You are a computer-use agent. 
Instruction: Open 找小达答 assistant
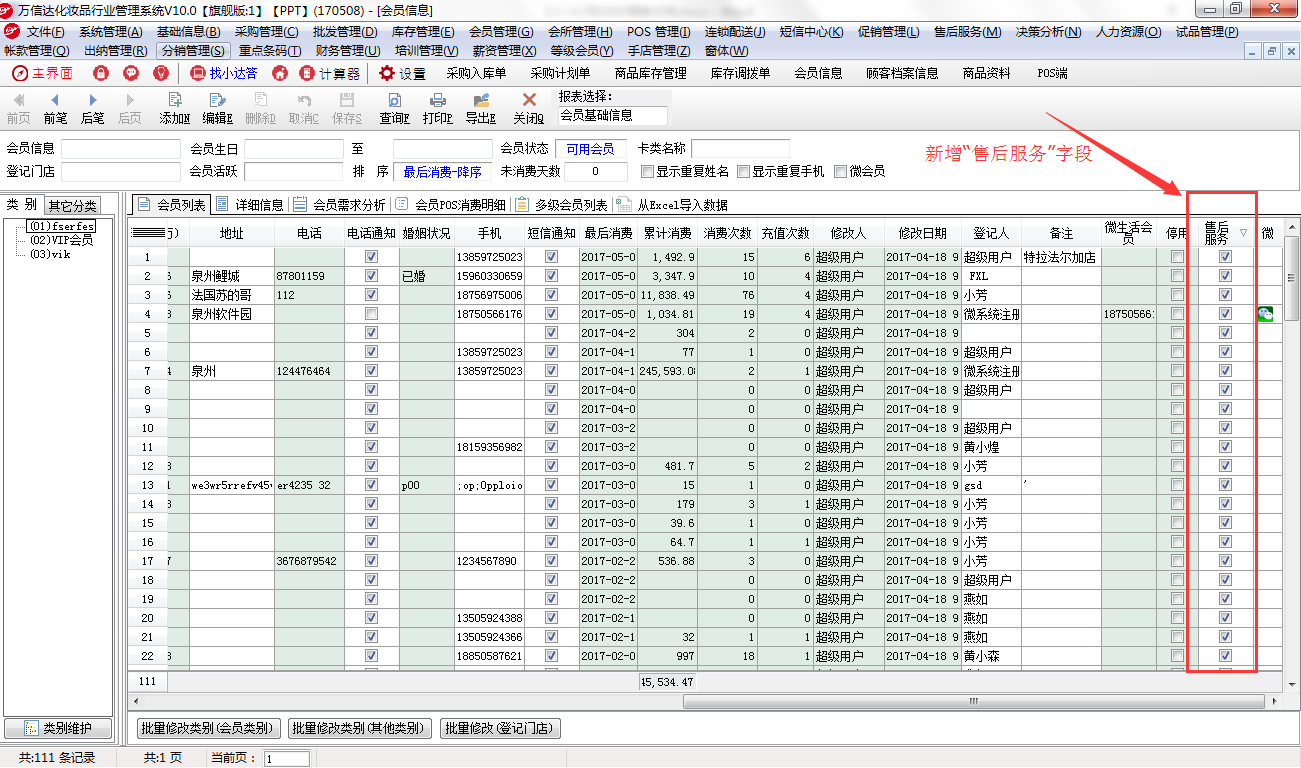223,73
